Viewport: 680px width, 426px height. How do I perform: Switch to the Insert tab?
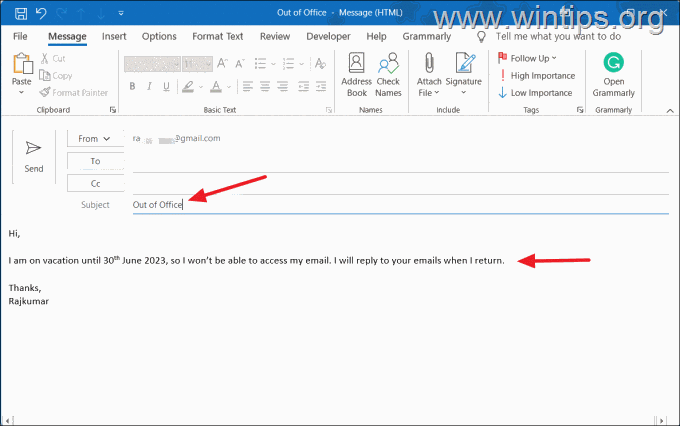coord(114,36)
